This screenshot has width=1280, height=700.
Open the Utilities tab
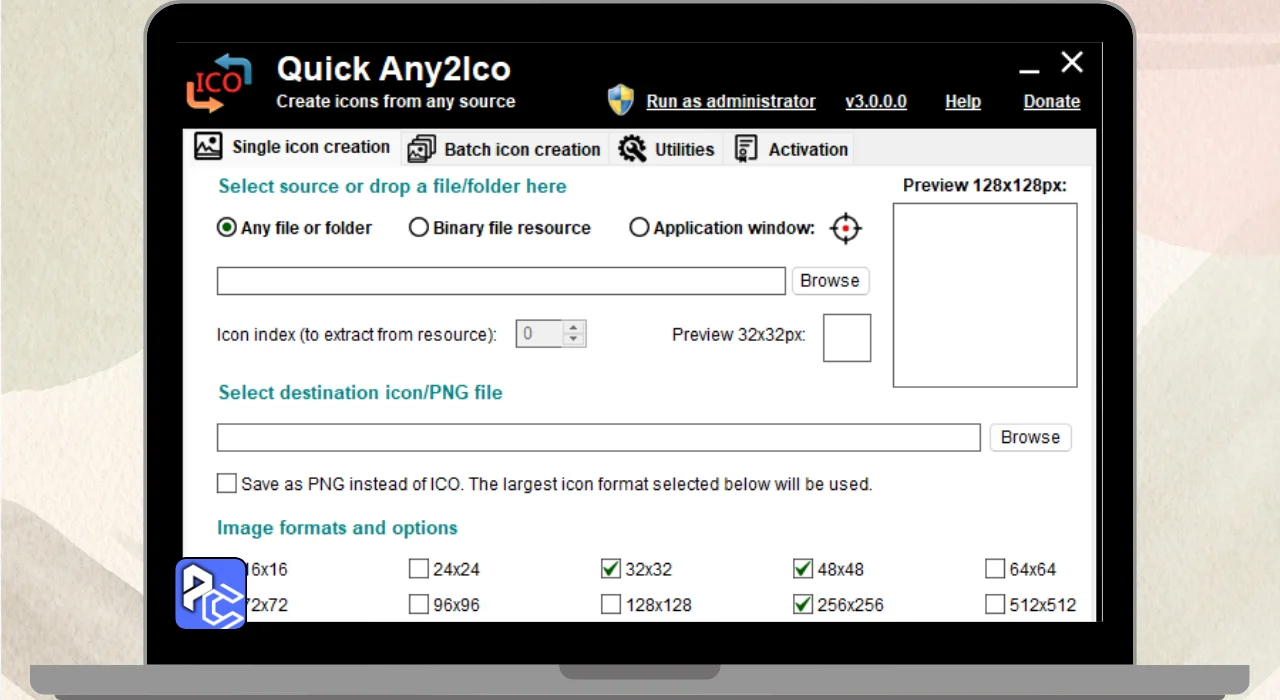click(x=666, y=149)
